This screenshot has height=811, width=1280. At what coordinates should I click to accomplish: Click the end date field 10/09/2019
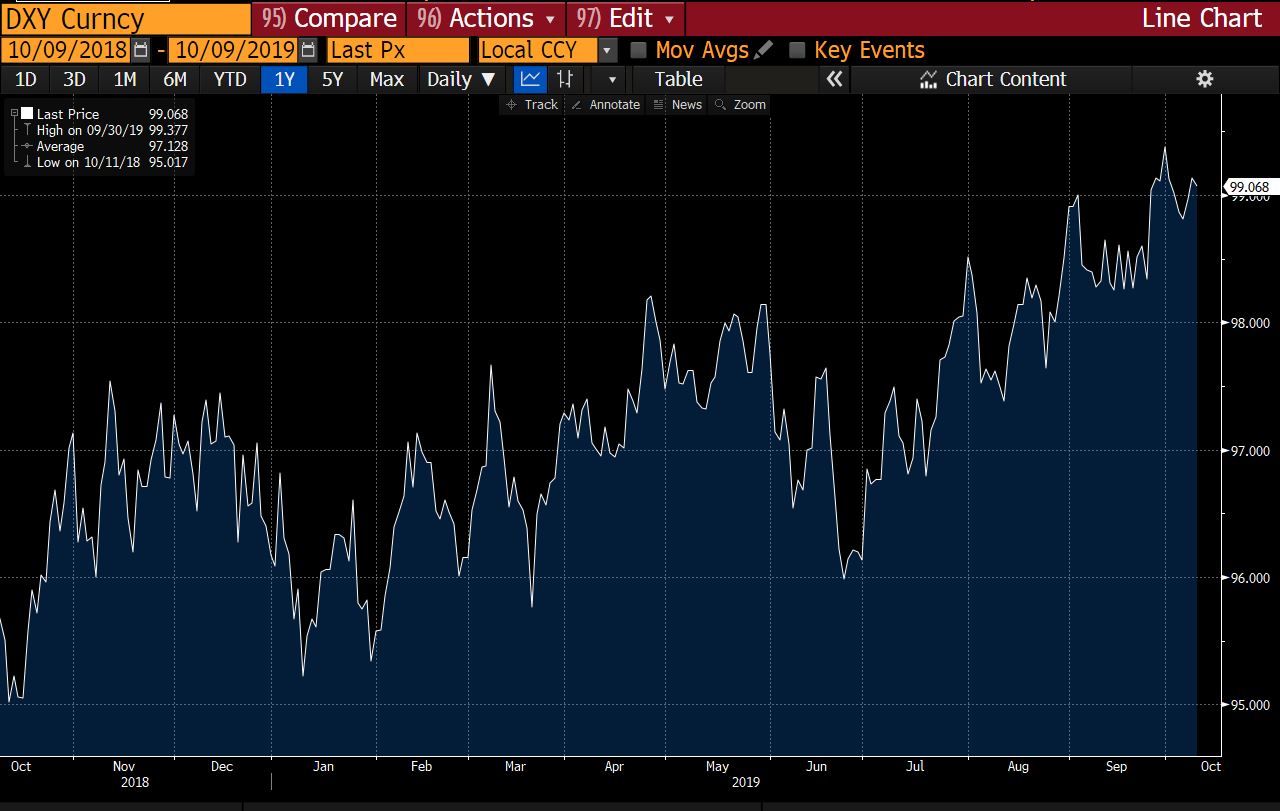(235, 50)
